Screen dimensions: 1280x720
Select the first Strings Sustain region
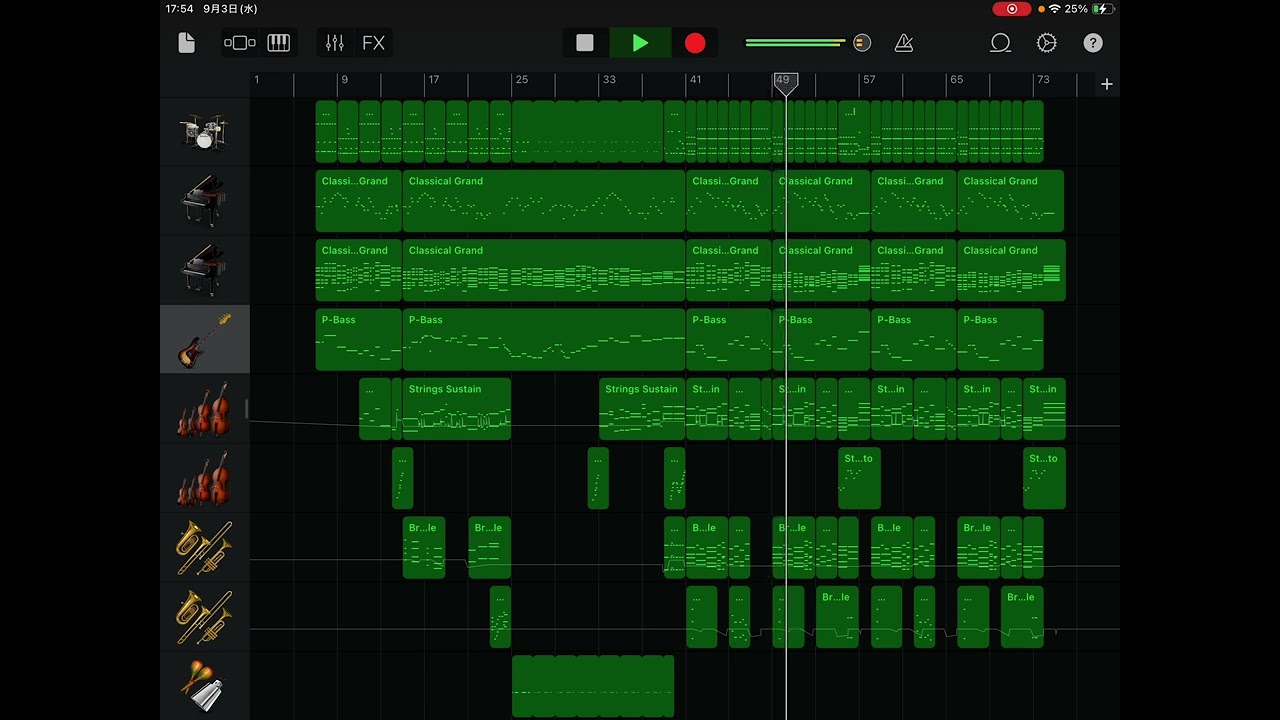coord(456,410)
